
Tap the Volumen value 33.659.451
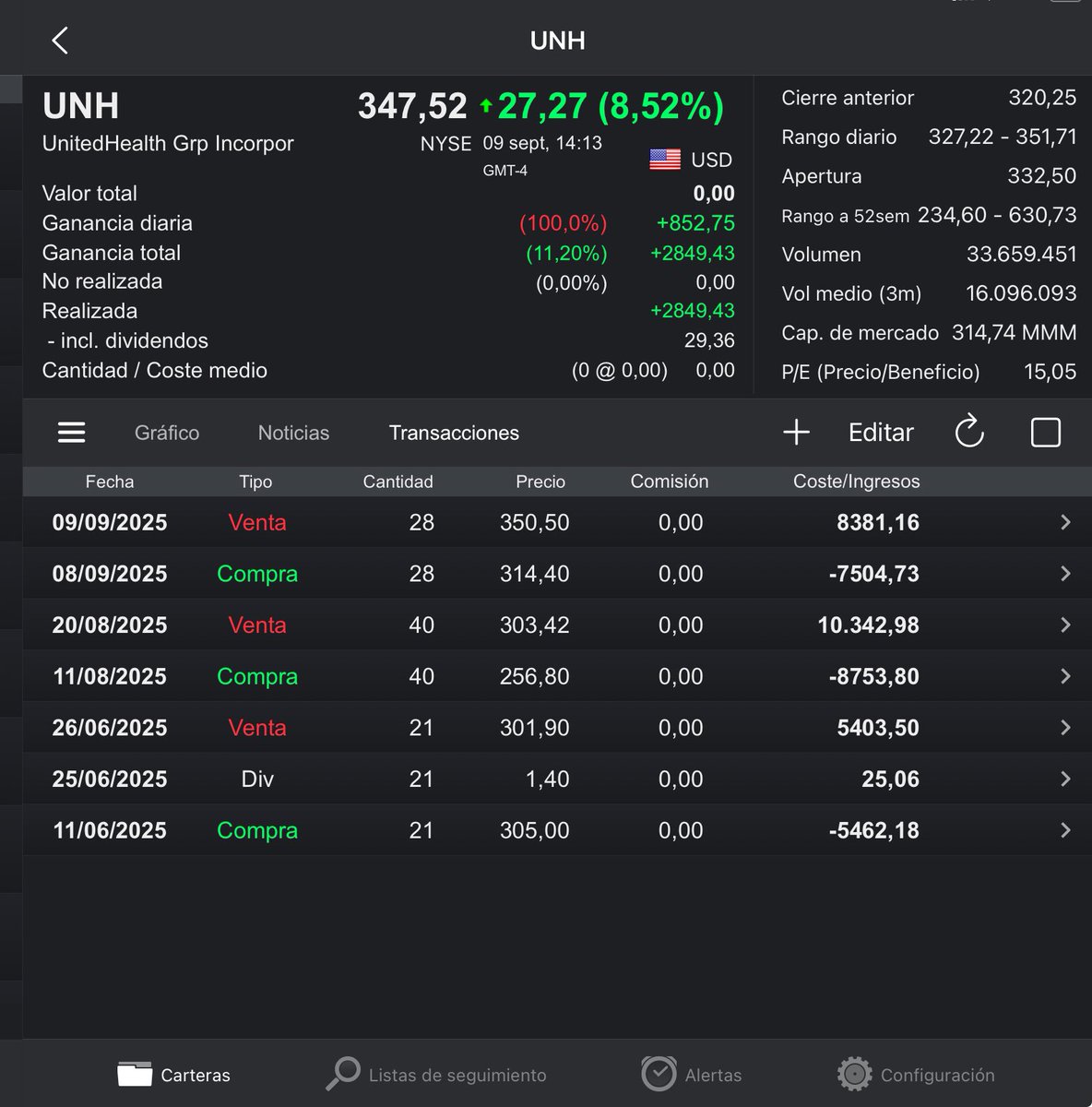pyautogui.click(x=1022, y=255)
